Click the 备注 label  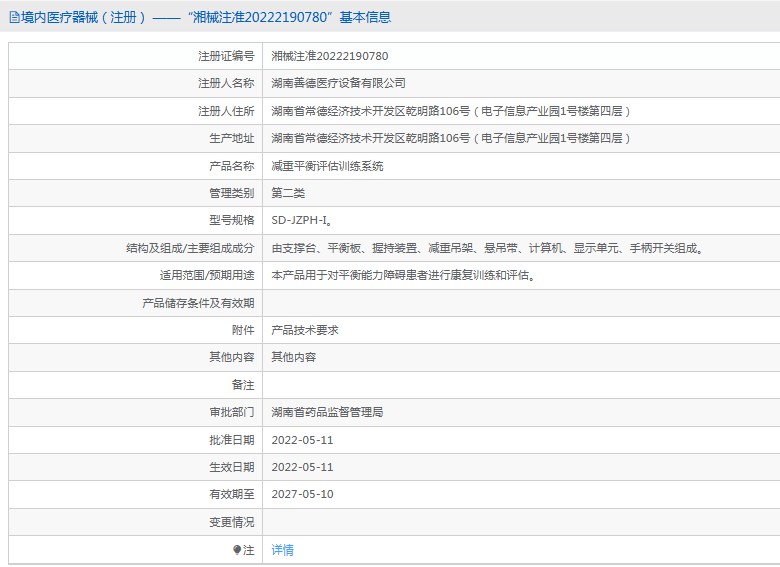243,385
